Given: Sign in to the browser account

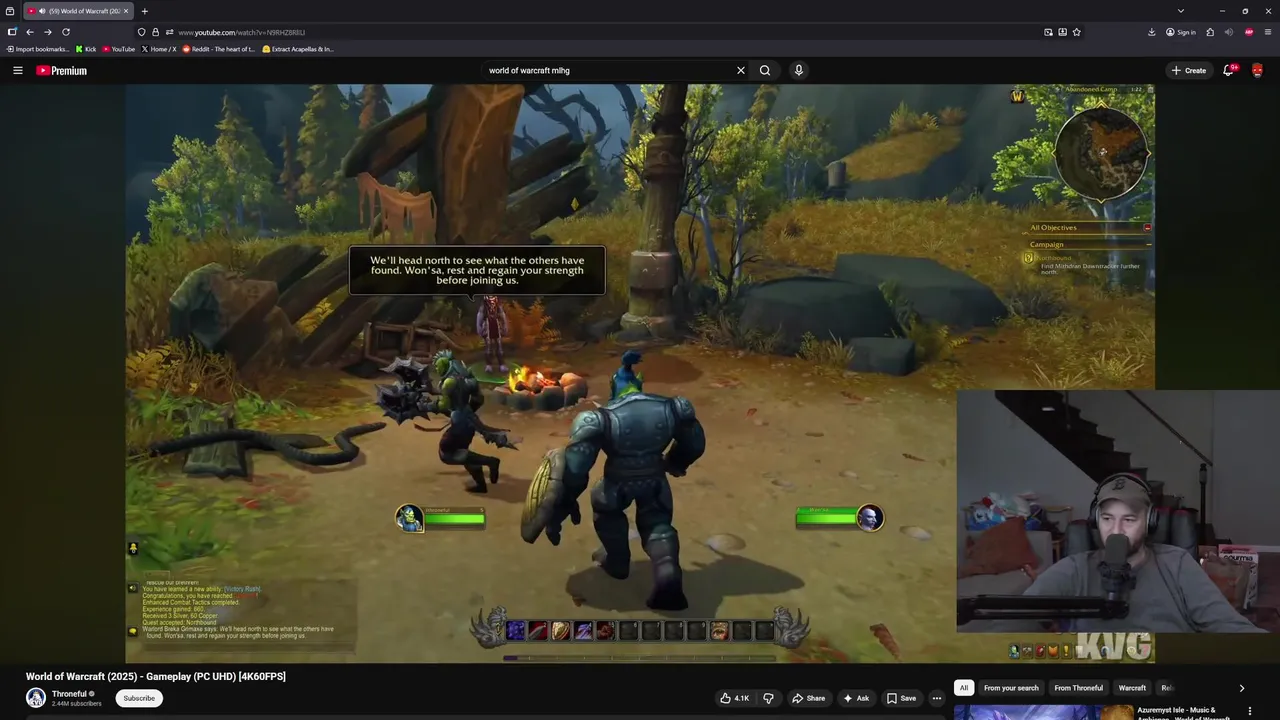Looking at the screenshot, I should 1180,32.
